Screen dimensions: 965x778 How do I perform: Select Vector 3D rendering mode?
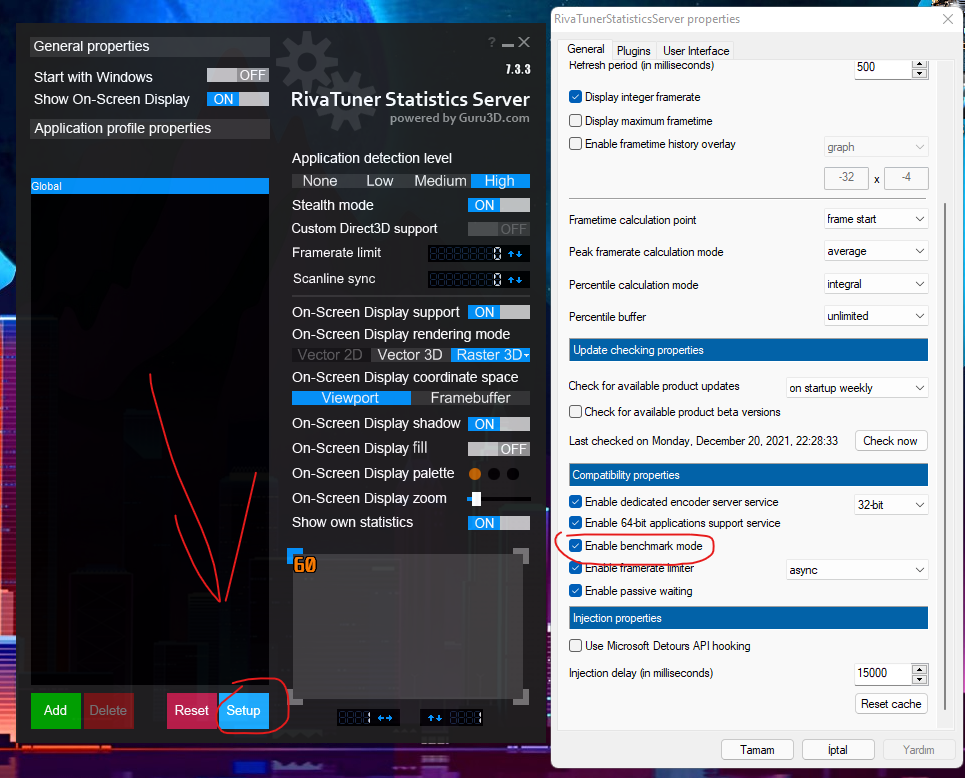point(410,355)
